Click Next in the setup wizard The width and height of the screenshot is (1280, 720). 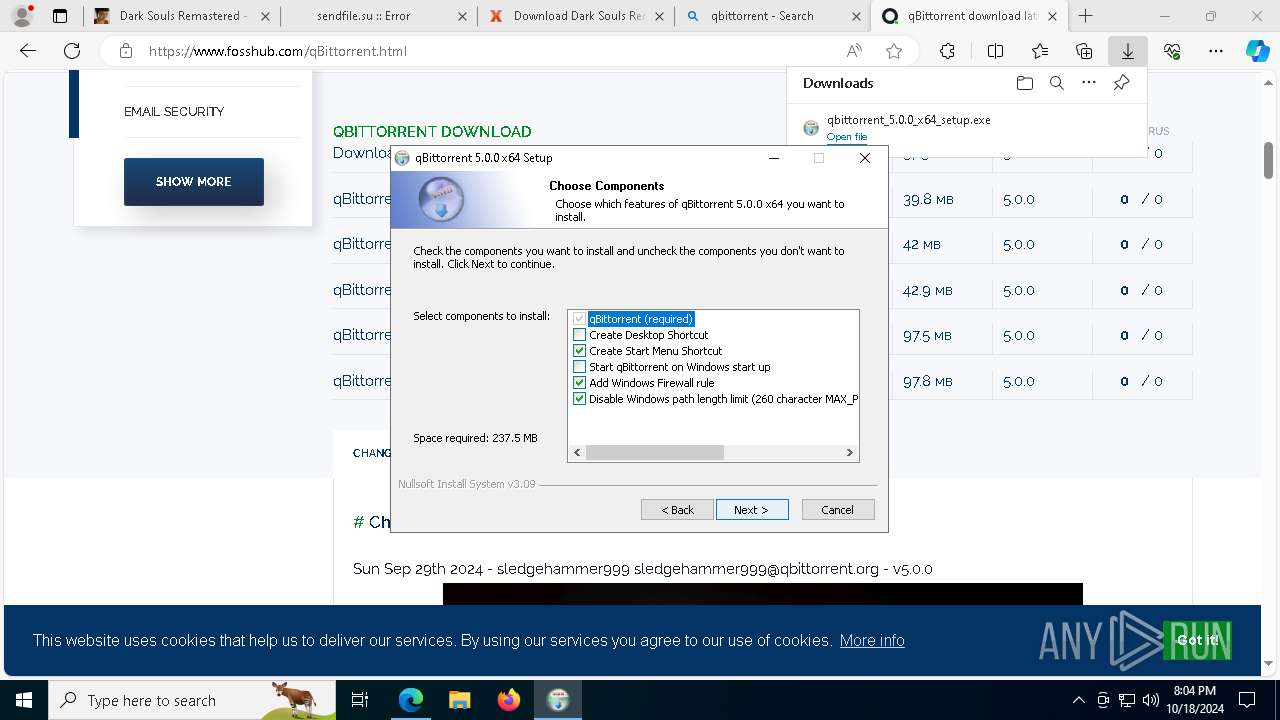pos(752,510)
